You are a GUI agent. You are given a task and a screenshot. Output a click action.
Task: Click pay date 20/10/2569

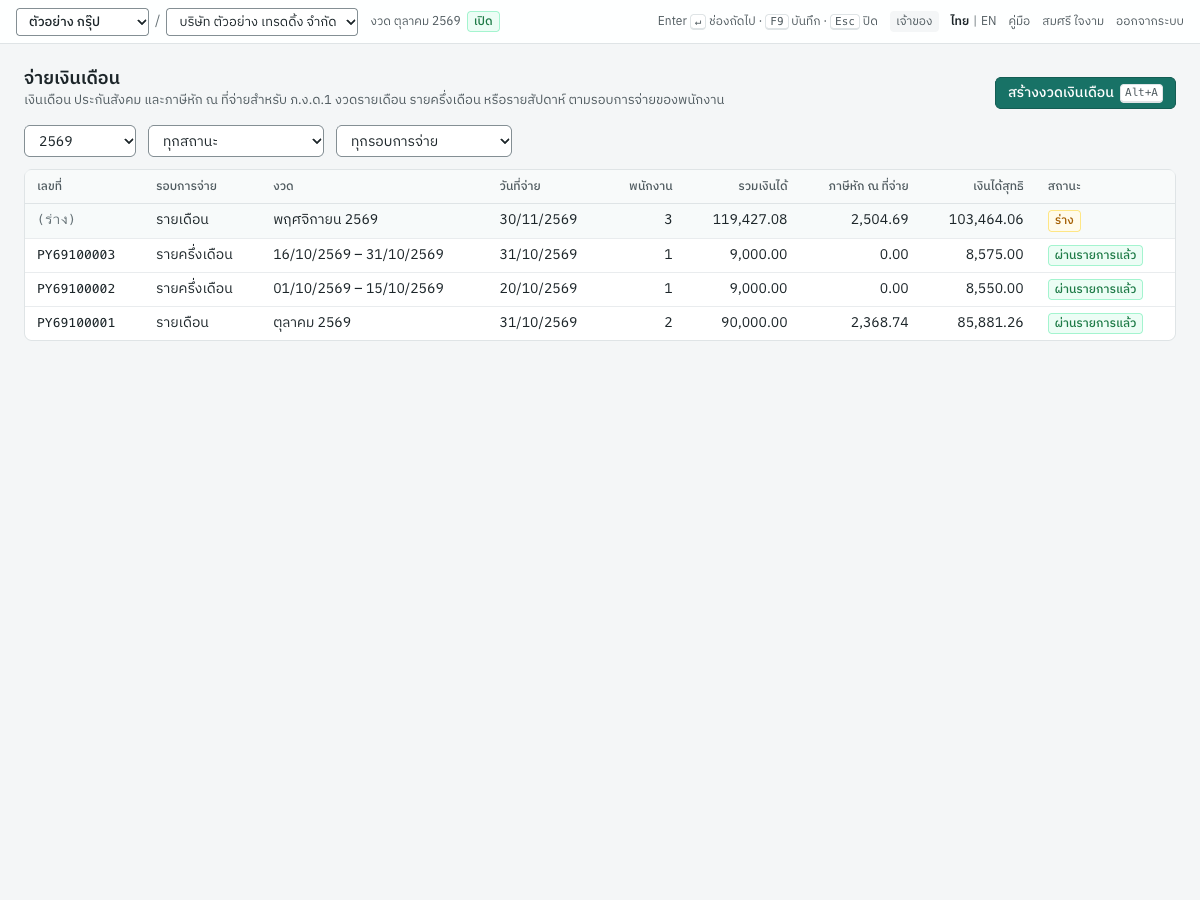(x=538, y=289)
